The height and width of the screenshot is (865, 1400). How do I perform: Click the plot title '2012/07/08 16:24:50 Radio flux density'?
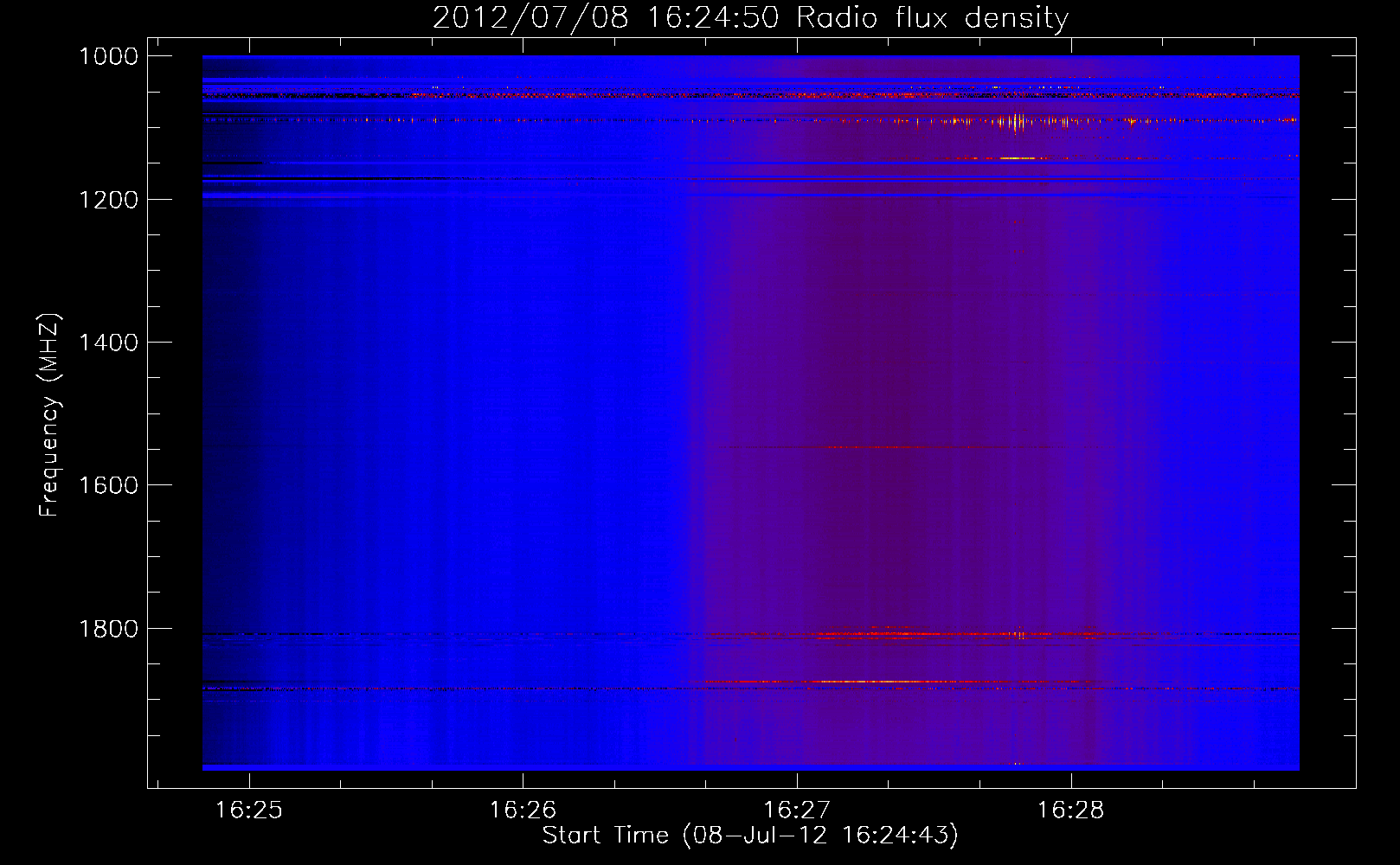[x=750, y=18]
